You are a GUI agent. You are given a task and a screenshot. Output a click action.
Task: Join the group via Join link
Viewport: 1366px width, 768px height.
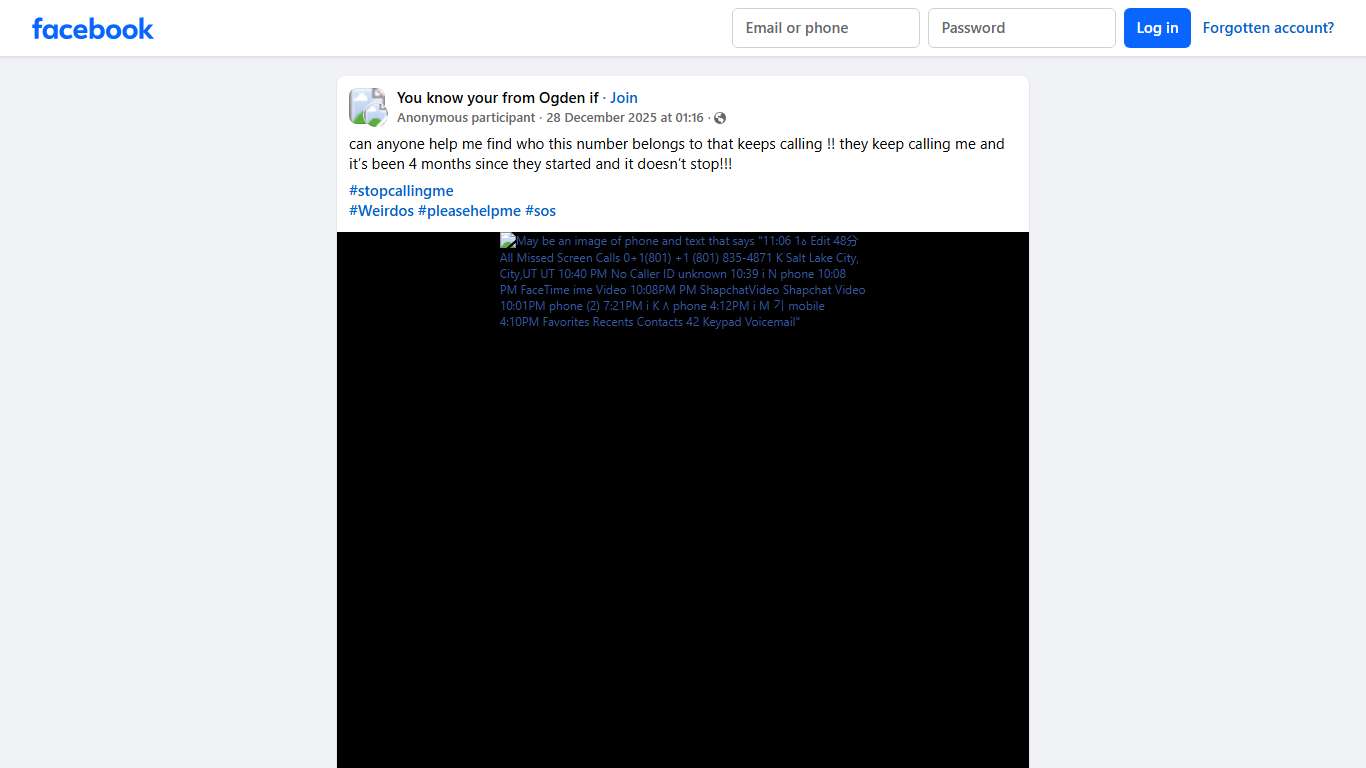[624, 97]
